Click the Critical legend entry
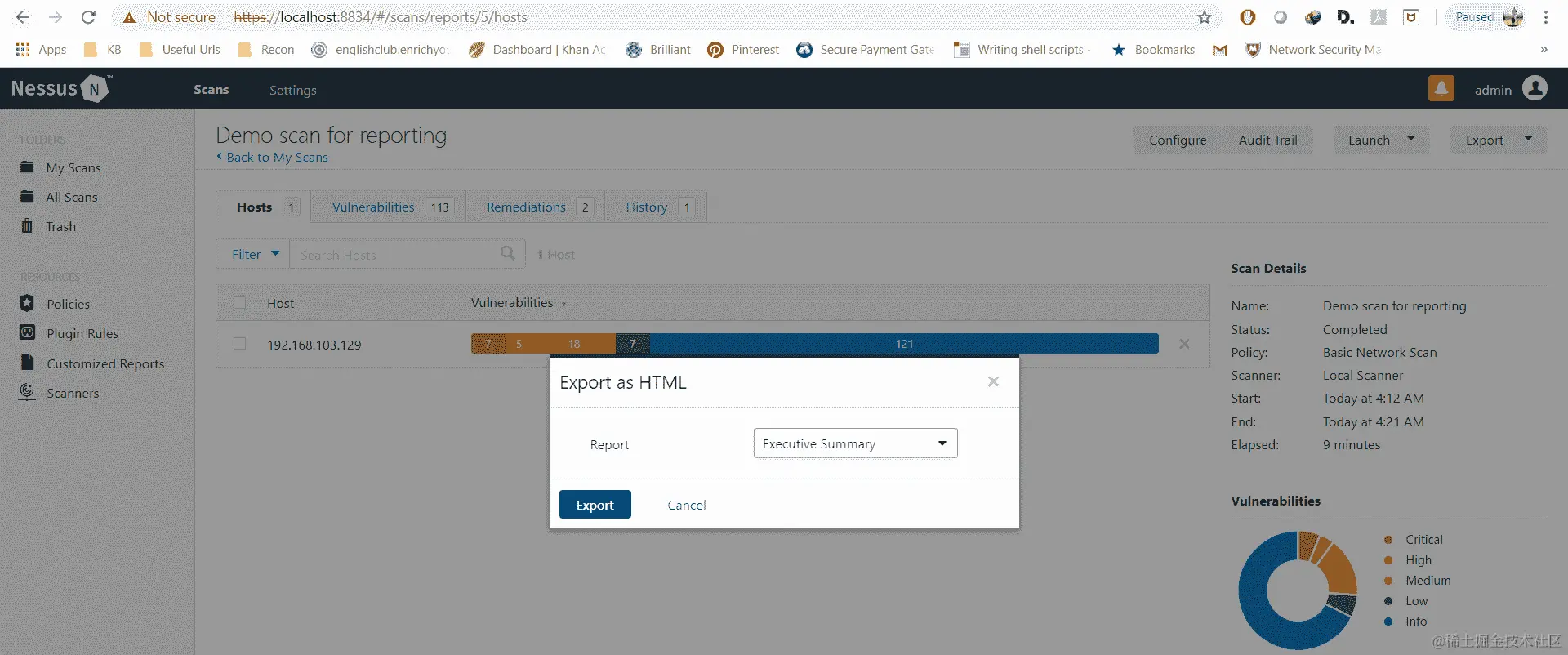The width and height of the screenshot is (1568, 655). pos(1414,539)
